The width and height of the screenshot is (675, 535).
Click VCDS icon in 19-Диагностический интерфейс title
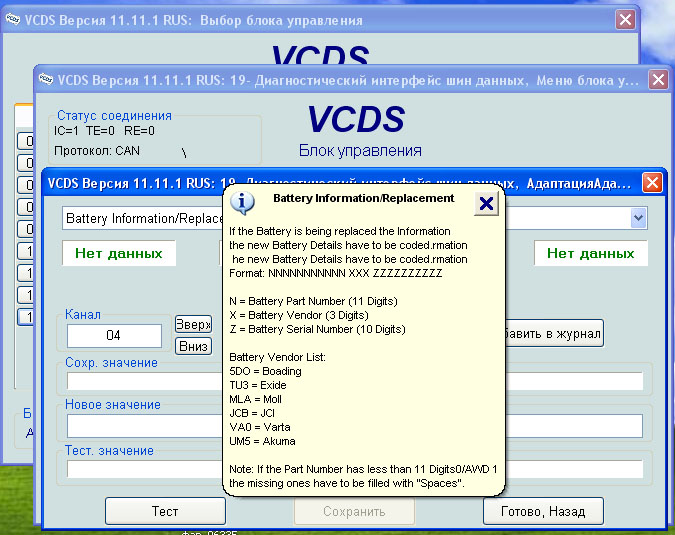pos(46,79)
